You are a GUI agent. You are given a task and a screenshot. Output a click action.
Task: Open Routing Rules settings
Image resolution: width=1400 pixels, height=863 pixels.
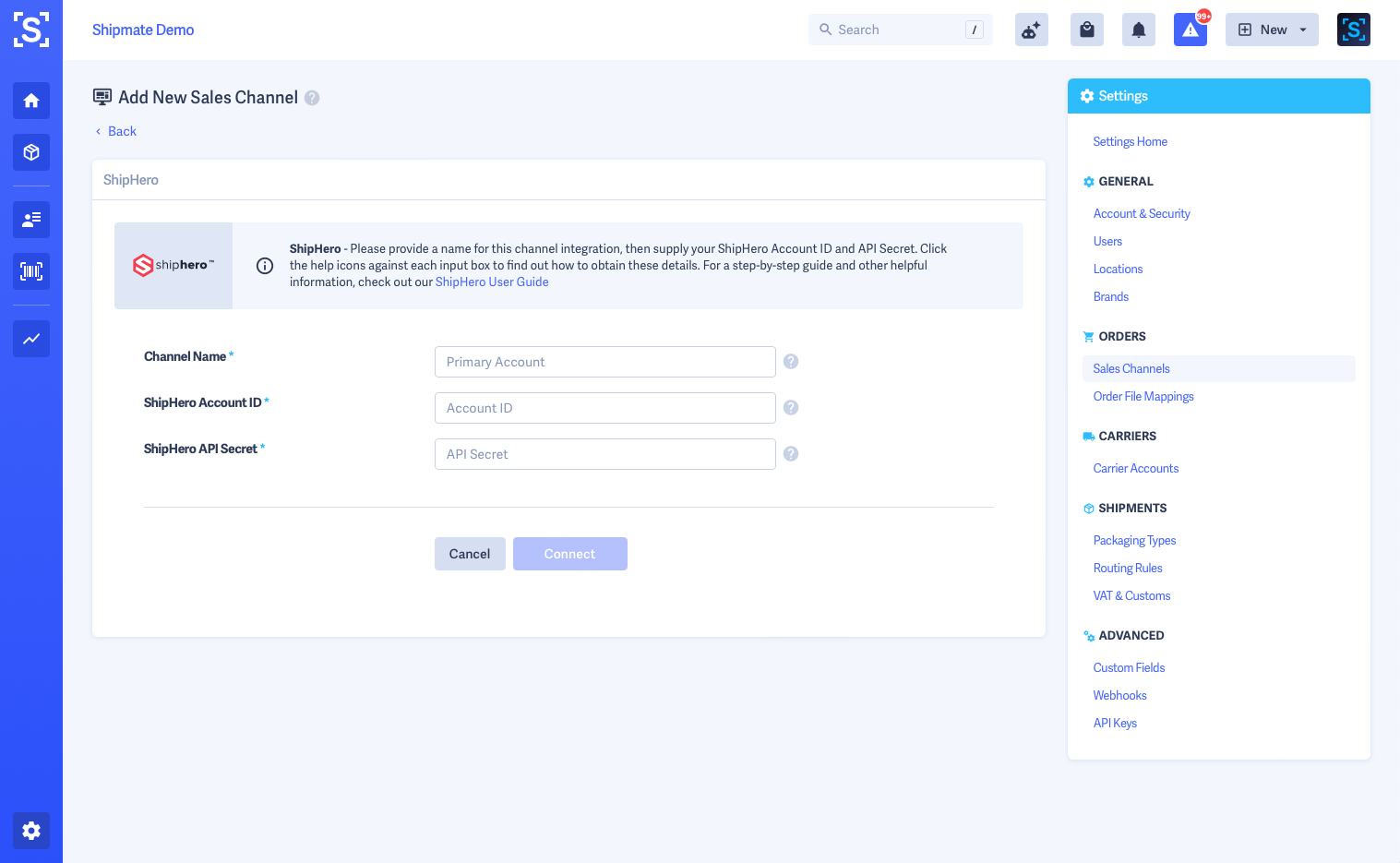point(1128,568)
